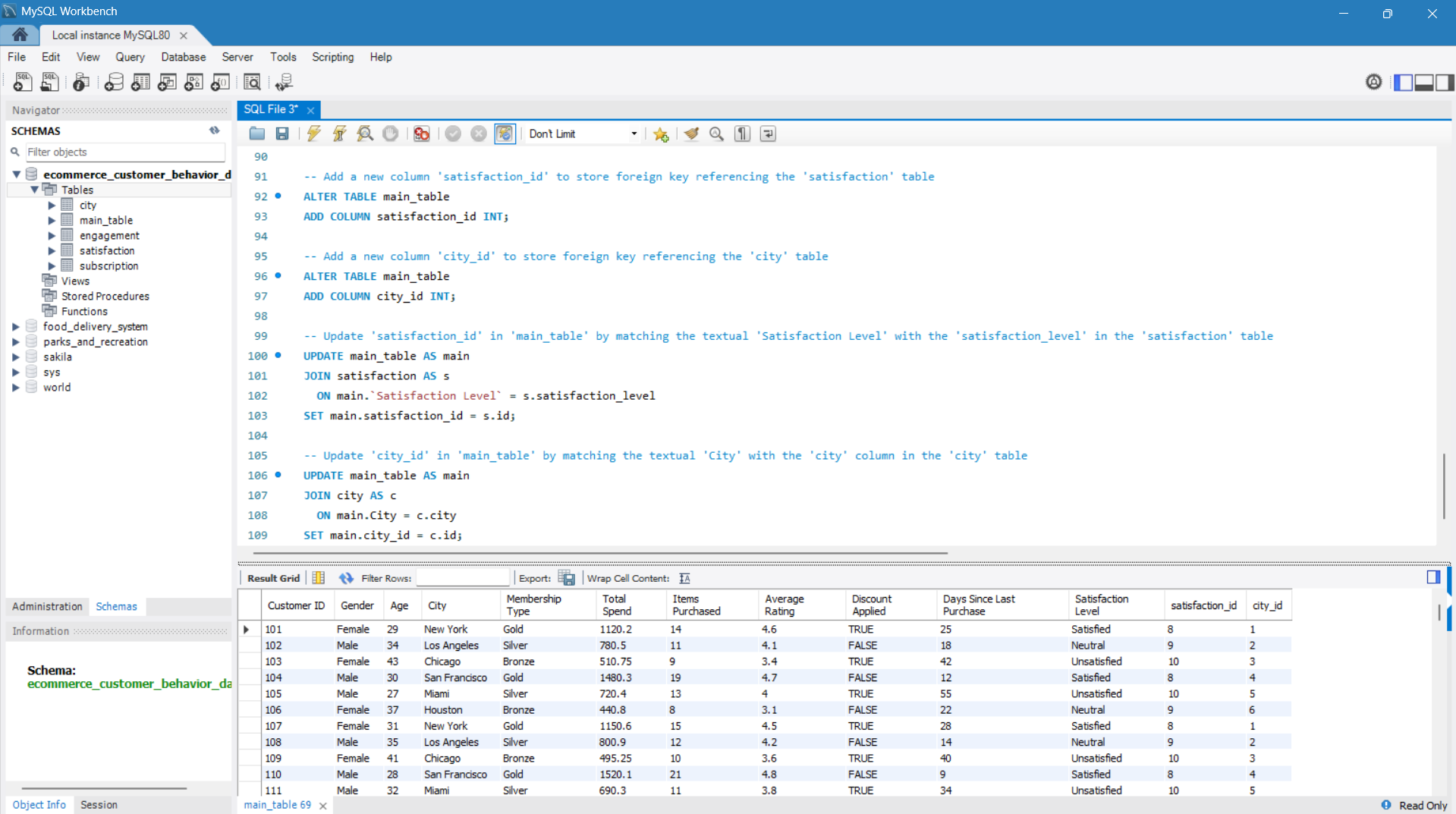
Task: Create a new schema icon
Action: tap(114, 82)
